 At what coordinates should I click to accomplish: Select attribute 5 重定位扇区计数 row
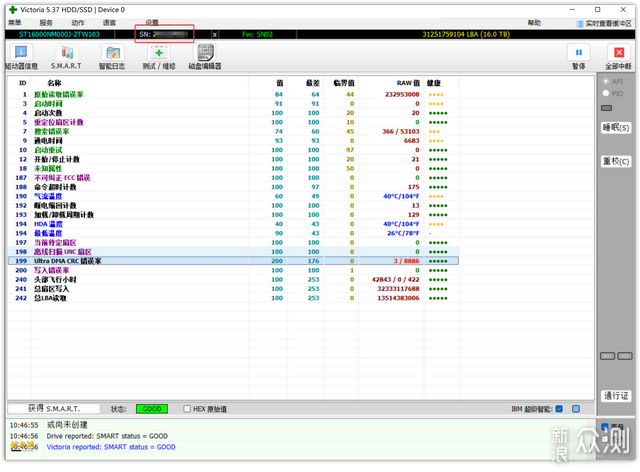[233, 122]
